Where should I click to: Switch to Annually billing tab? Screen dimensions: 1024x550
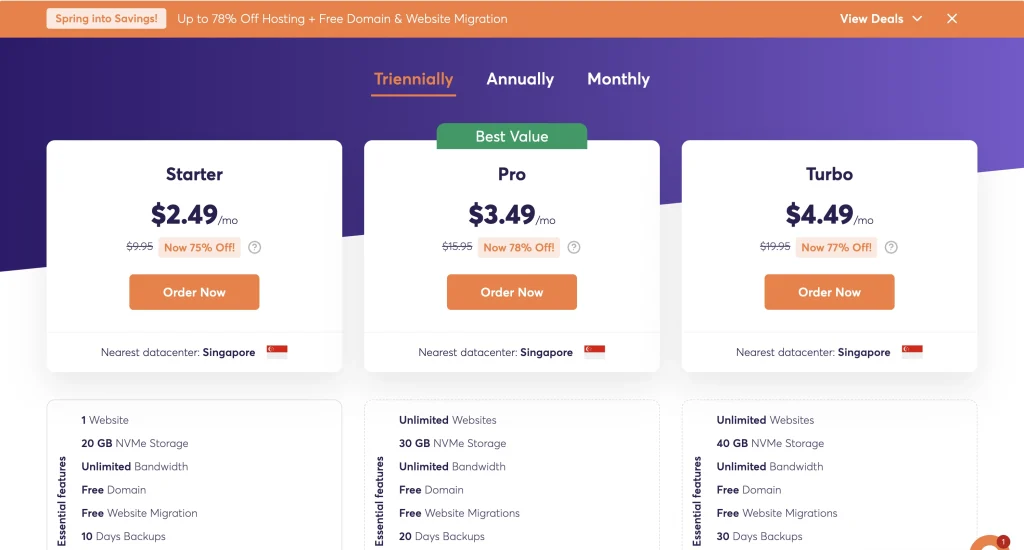(520, 79)
